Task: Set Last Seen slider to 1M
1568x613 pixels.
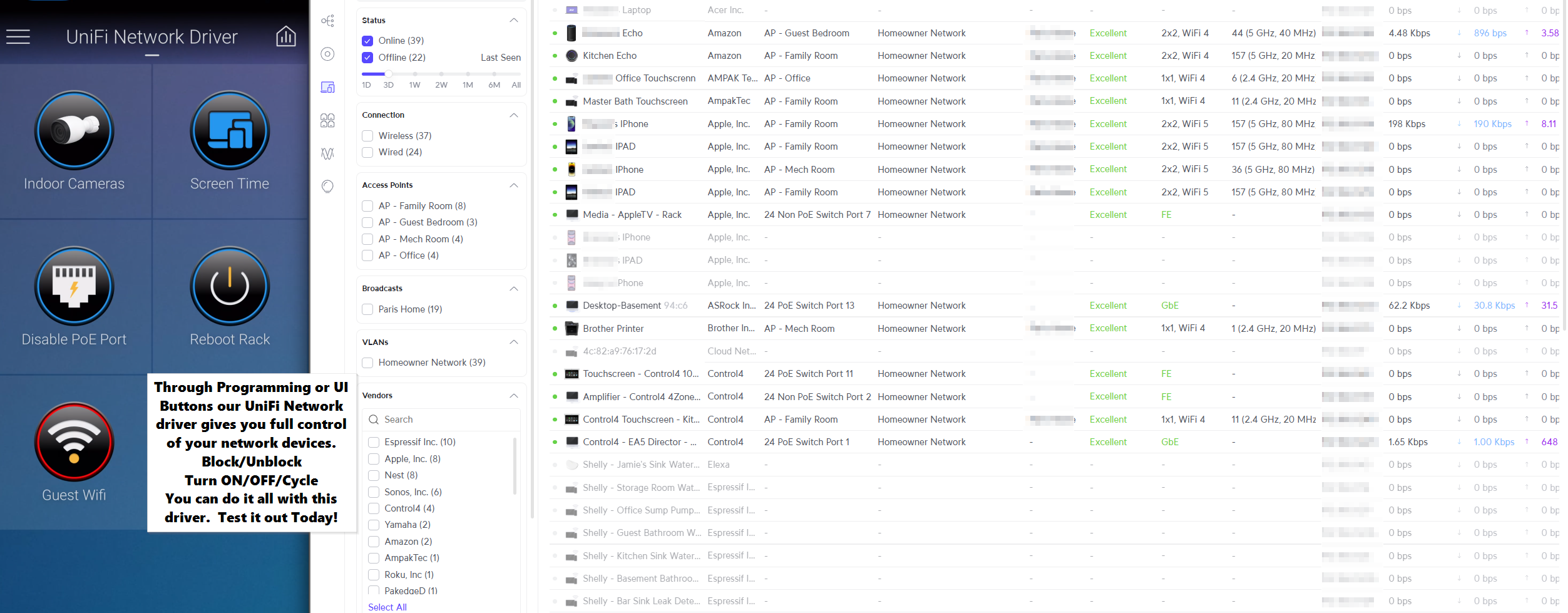Action: (x=468, y=75)
